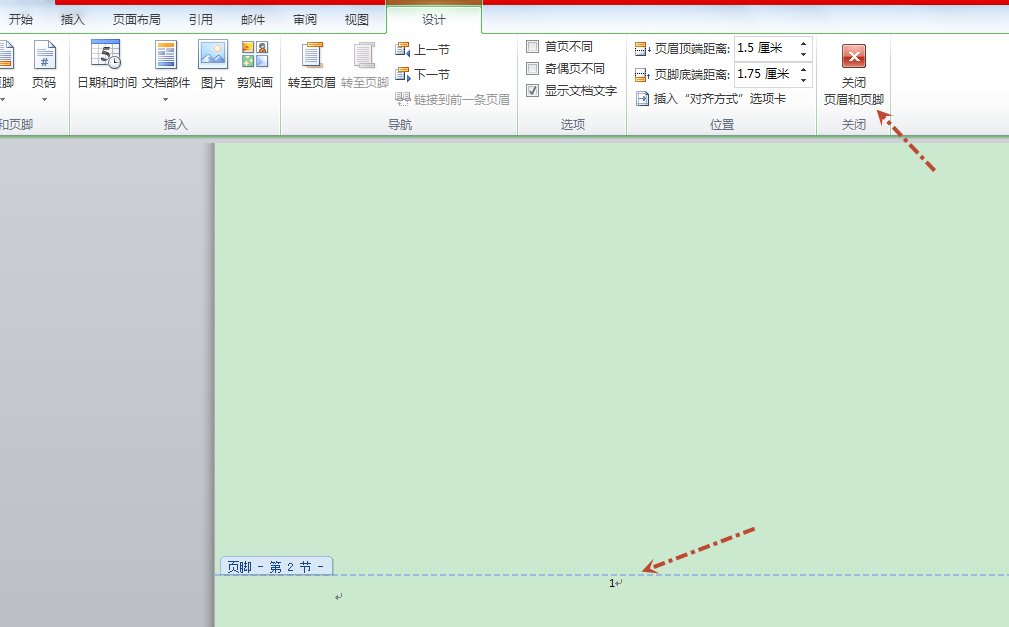1009x627 pixels.
Task: Enable different first page (首页不同)
Action: point(532,46)
